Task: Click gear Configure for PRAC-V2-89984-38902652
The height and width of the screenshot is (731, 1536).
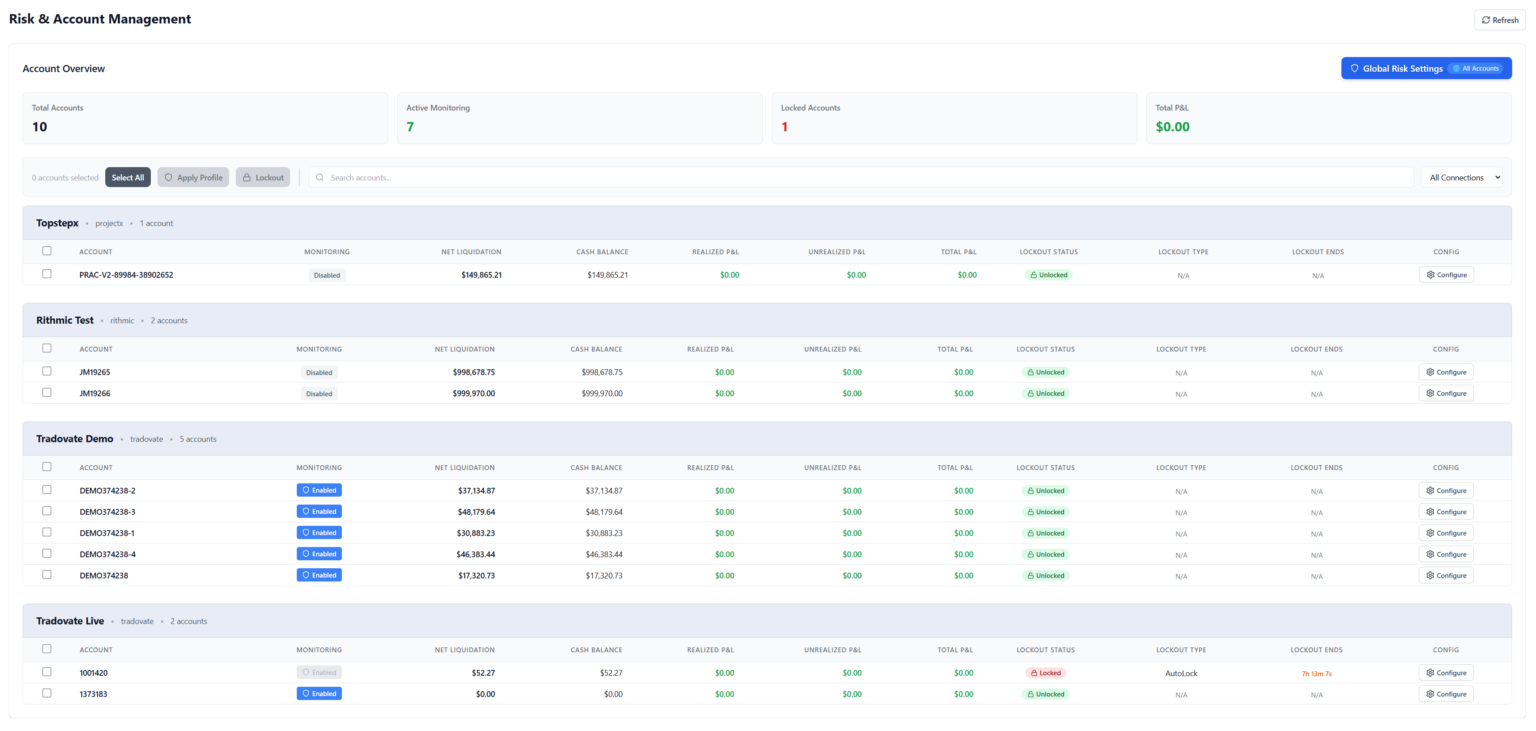Action: 1445,274
